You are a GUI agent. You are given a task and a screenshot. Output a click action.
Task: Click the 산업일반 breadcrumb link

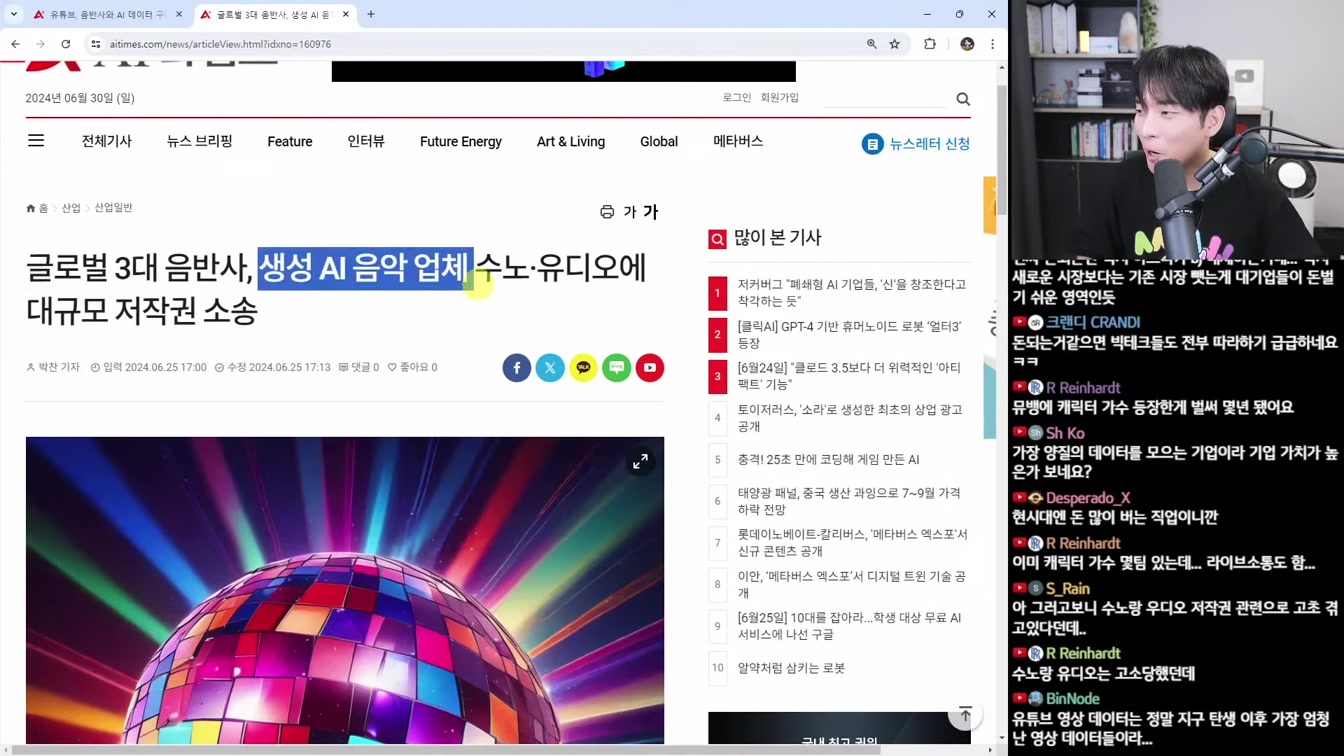point(113,208)
